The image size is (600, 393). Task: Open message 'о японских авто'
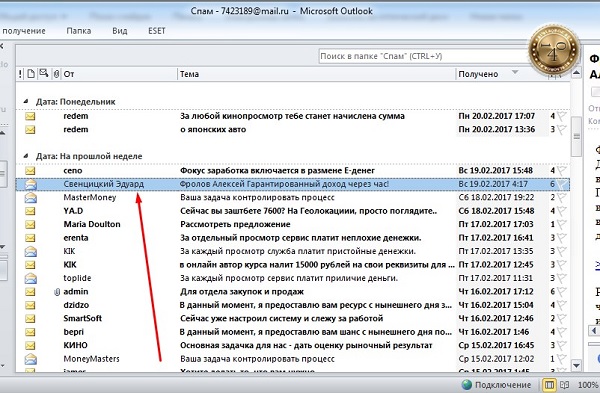click(213, 130)
